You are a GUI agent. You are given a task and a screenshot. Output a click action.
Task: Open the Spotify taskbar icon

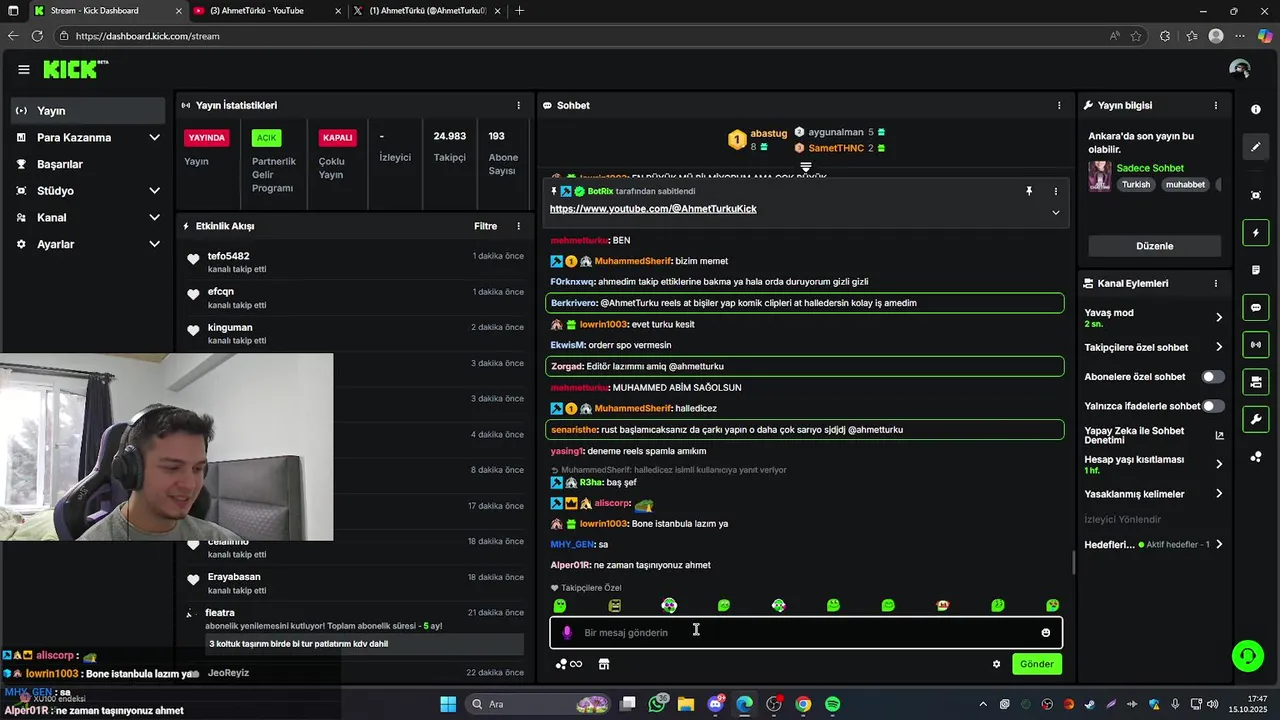coord(832,704)
